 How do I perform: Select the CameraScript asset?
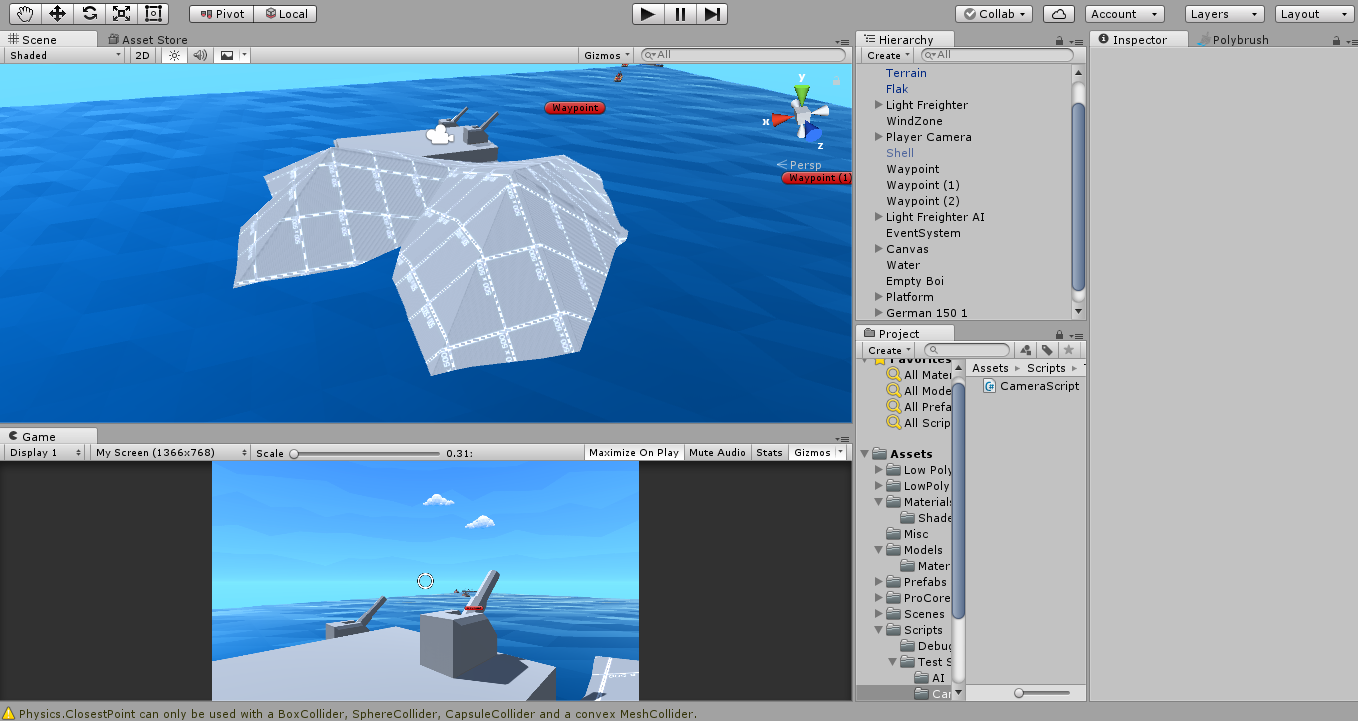point(1031,386)
